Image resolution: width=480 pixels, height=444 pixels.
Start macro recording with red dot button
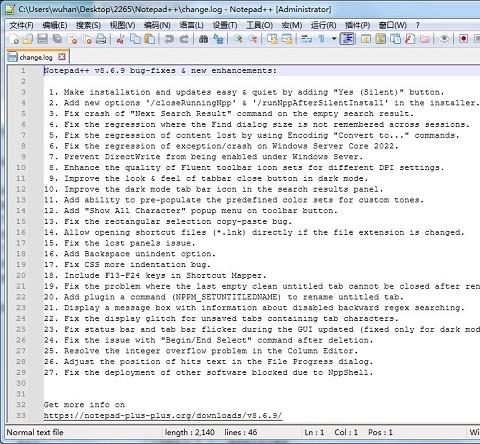tap(463, 39)
